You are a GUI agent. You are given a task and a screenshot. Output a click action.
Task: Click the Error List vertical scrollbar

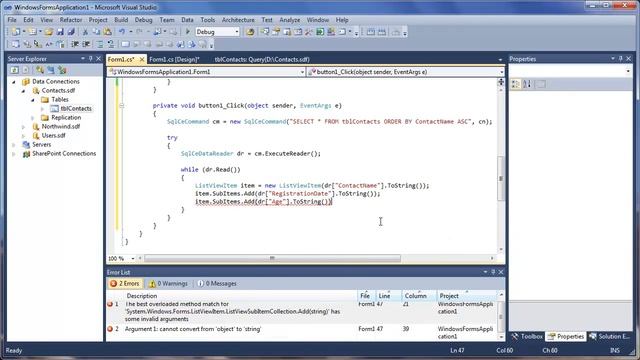[x=501, y=316]
